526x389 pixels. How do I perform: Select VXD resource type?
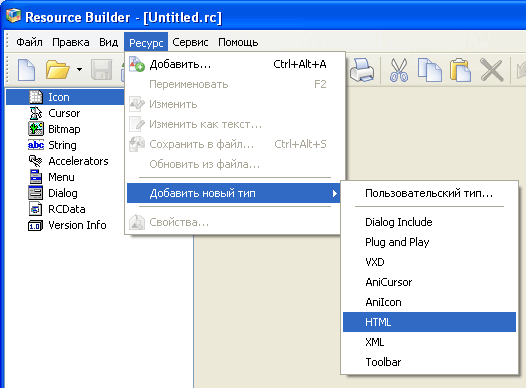[429, 262]
